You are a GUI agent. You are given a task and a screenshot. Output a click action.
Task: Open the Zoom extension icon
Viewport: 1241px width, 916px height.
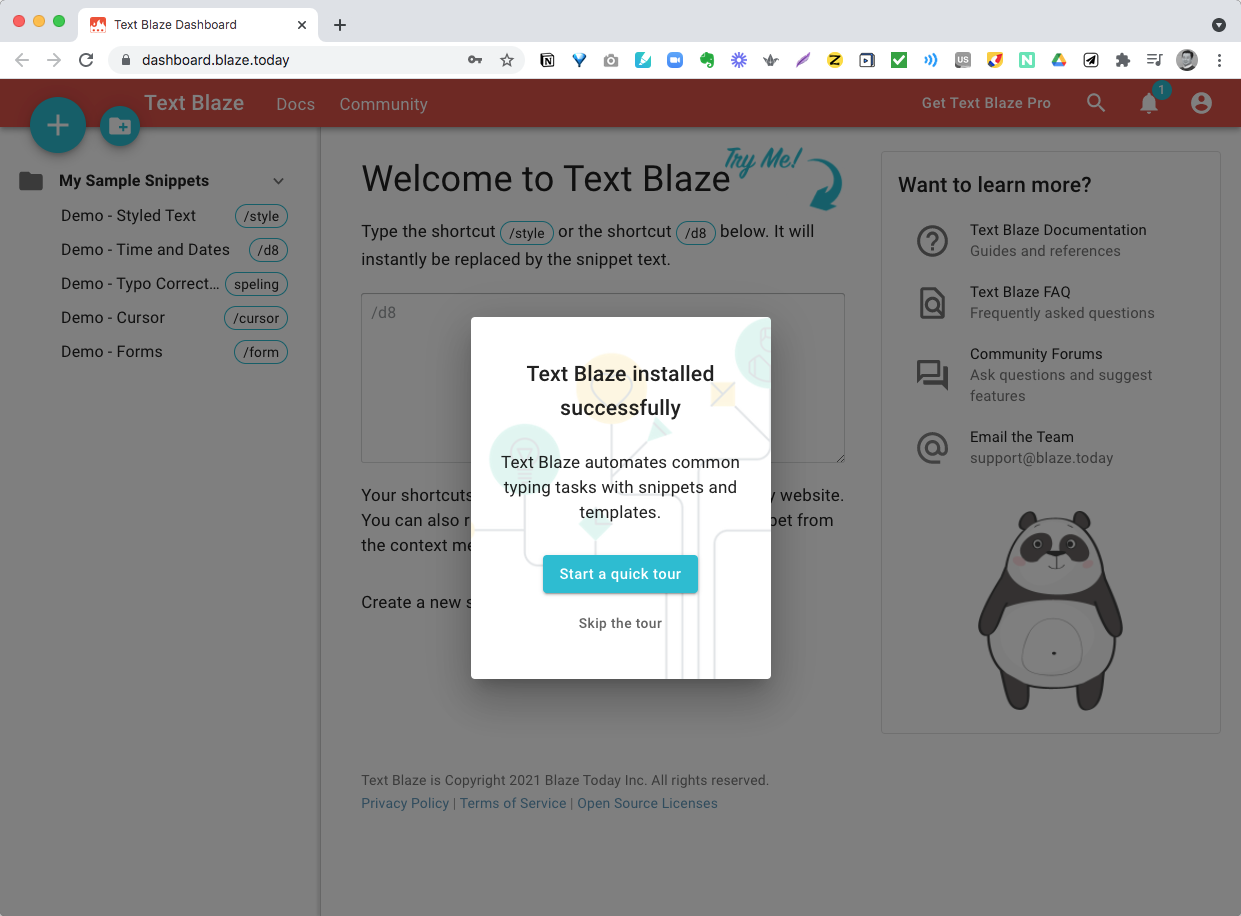point(675,60)
